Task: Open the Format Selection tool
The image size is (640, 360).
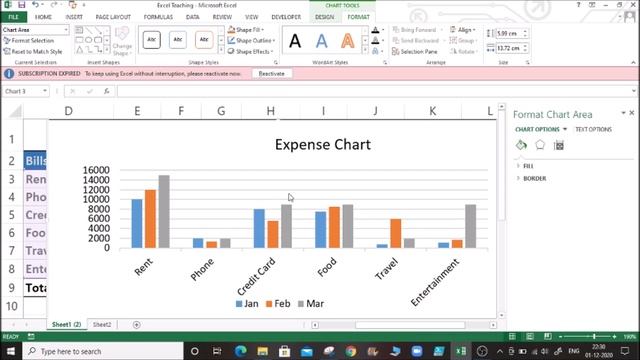Action: click(x=29, y=41)
